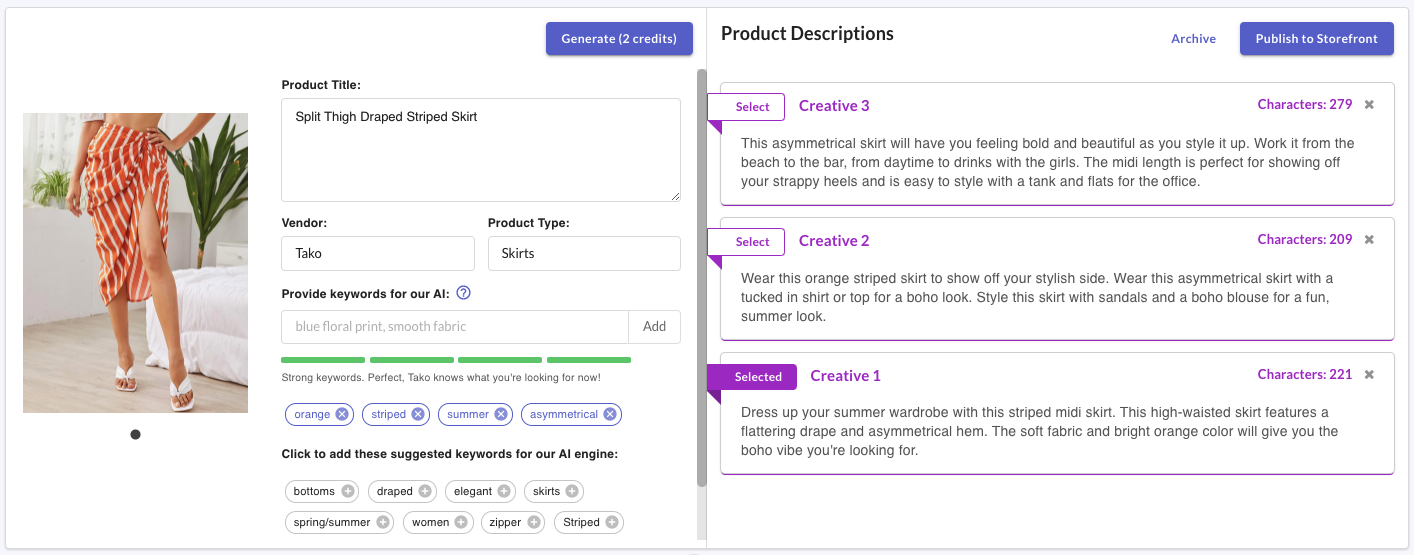Focus the Product Type field Skirts
This screenshot has height=555, width=1414.
(584, 254)
